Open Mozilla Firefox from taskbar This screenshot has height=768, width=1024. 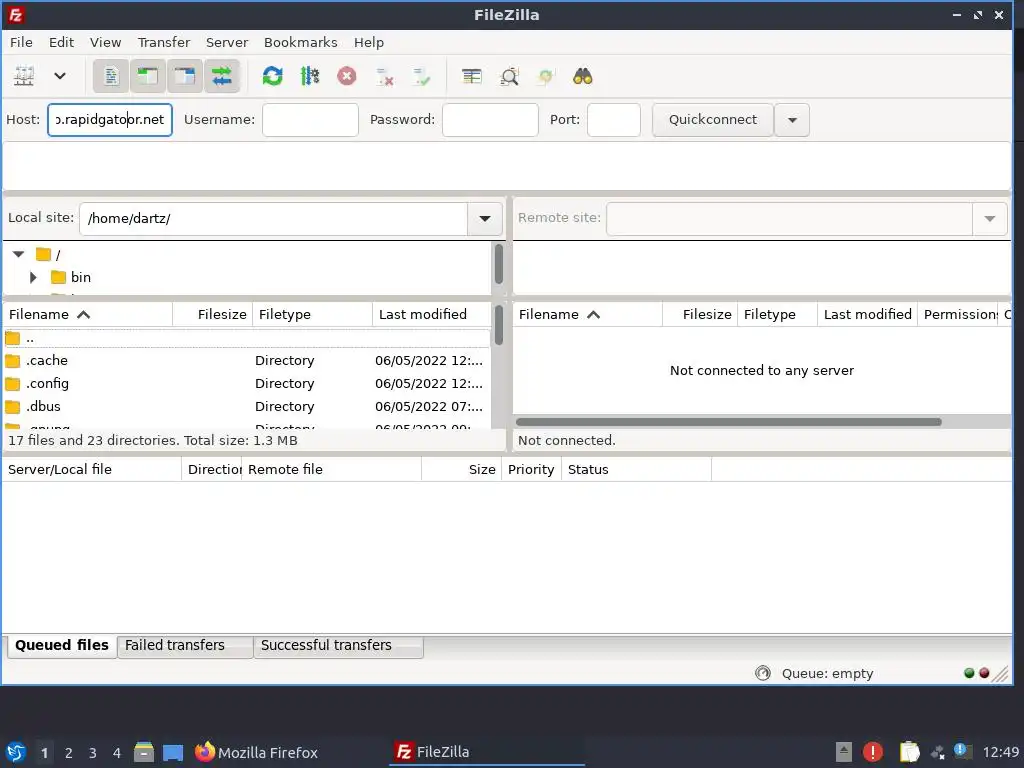point(256,752)
